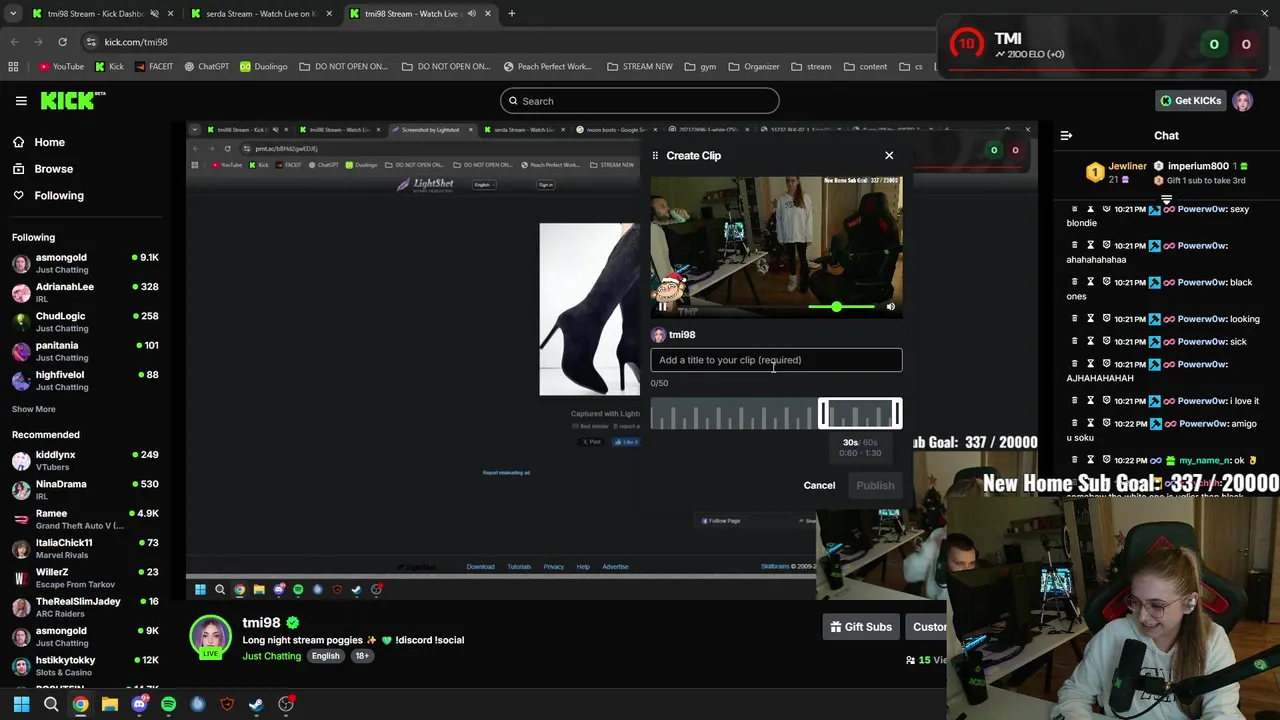This screenshot has height=720, width=1280.
Task: Open asmongold in Following list
Action: (85, 263)
